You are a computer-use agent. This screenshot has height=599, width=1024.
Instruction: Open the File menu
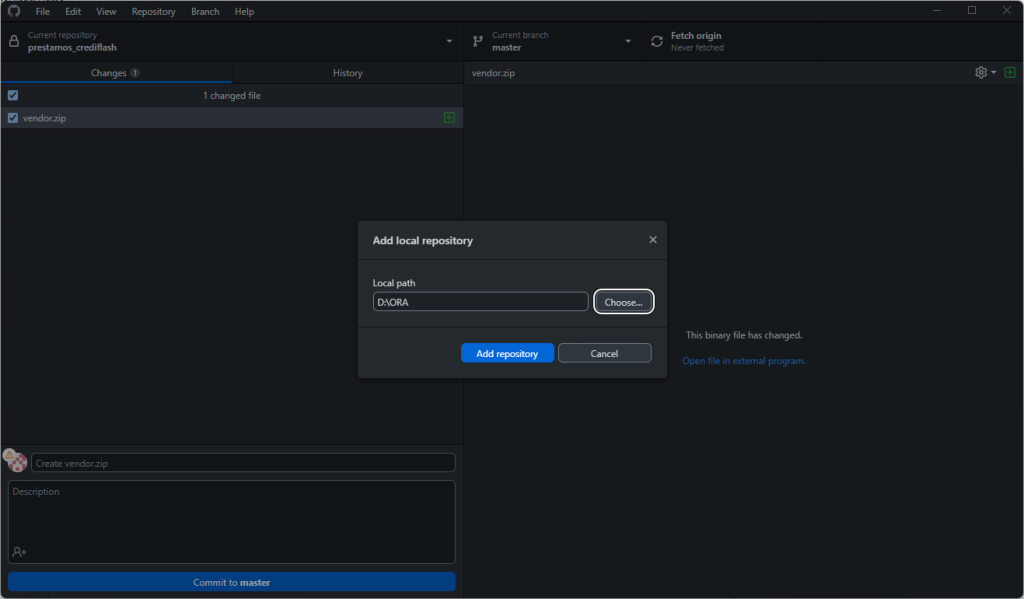coord(42,11)
